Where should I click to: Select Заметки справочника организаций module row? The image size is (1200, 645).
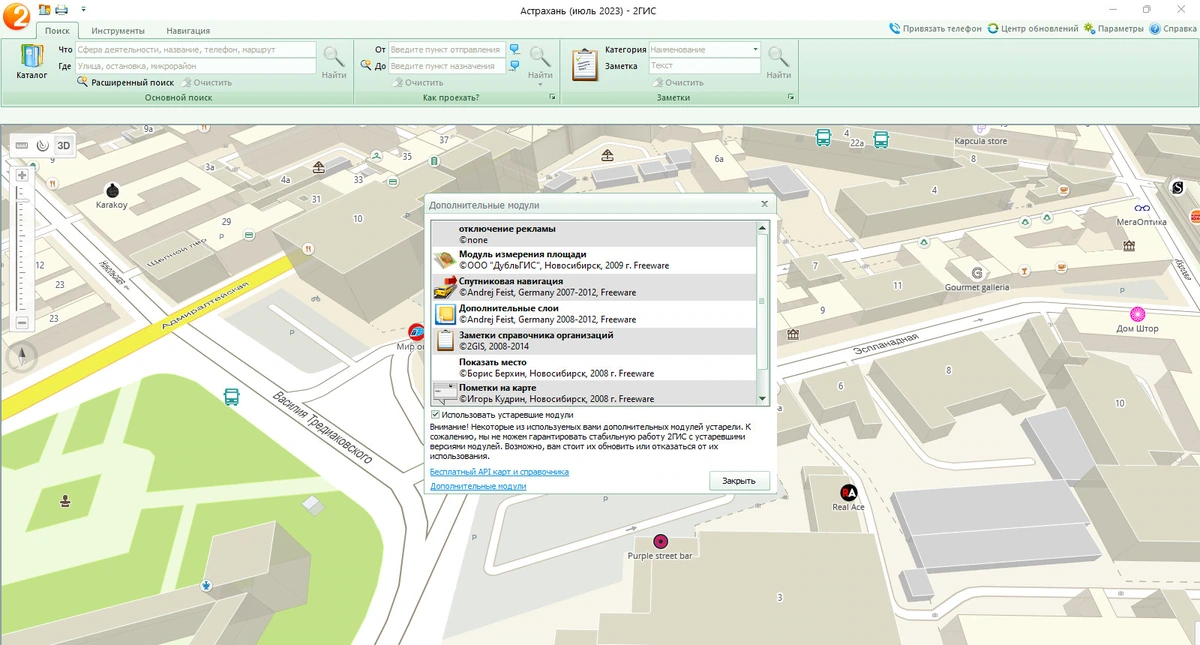594,341
